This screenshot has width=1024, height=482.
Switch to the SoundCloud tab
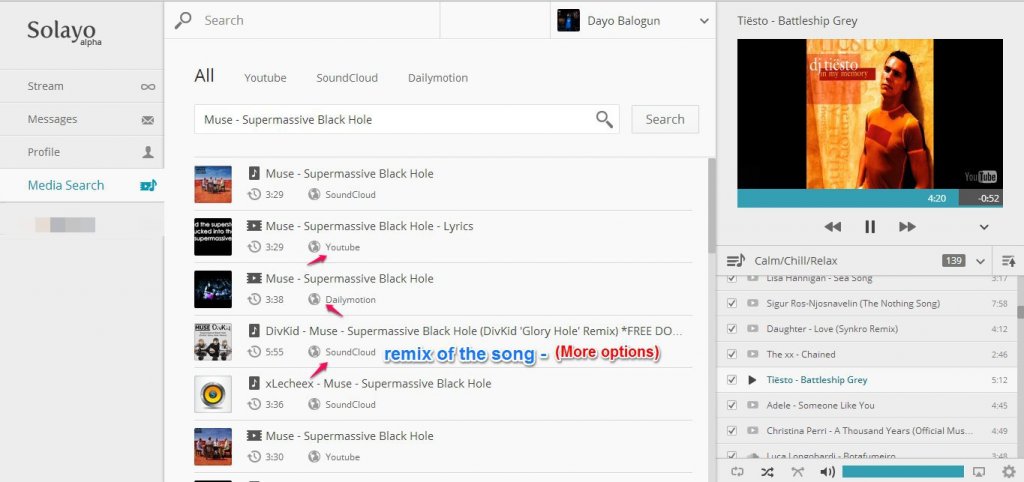pos(347,78)
